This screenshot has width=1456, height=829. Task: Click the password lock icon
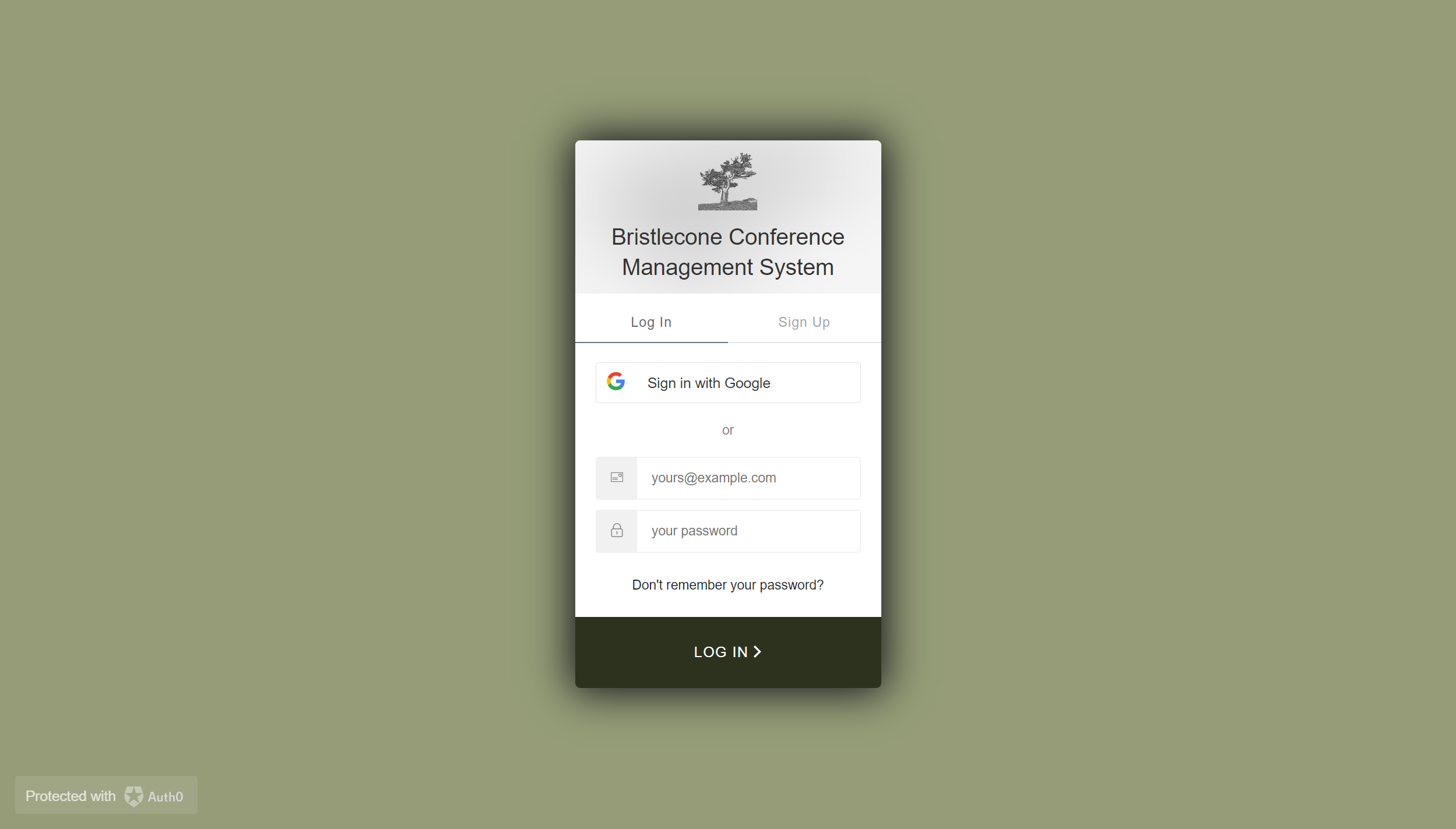[x=617, y=530]
